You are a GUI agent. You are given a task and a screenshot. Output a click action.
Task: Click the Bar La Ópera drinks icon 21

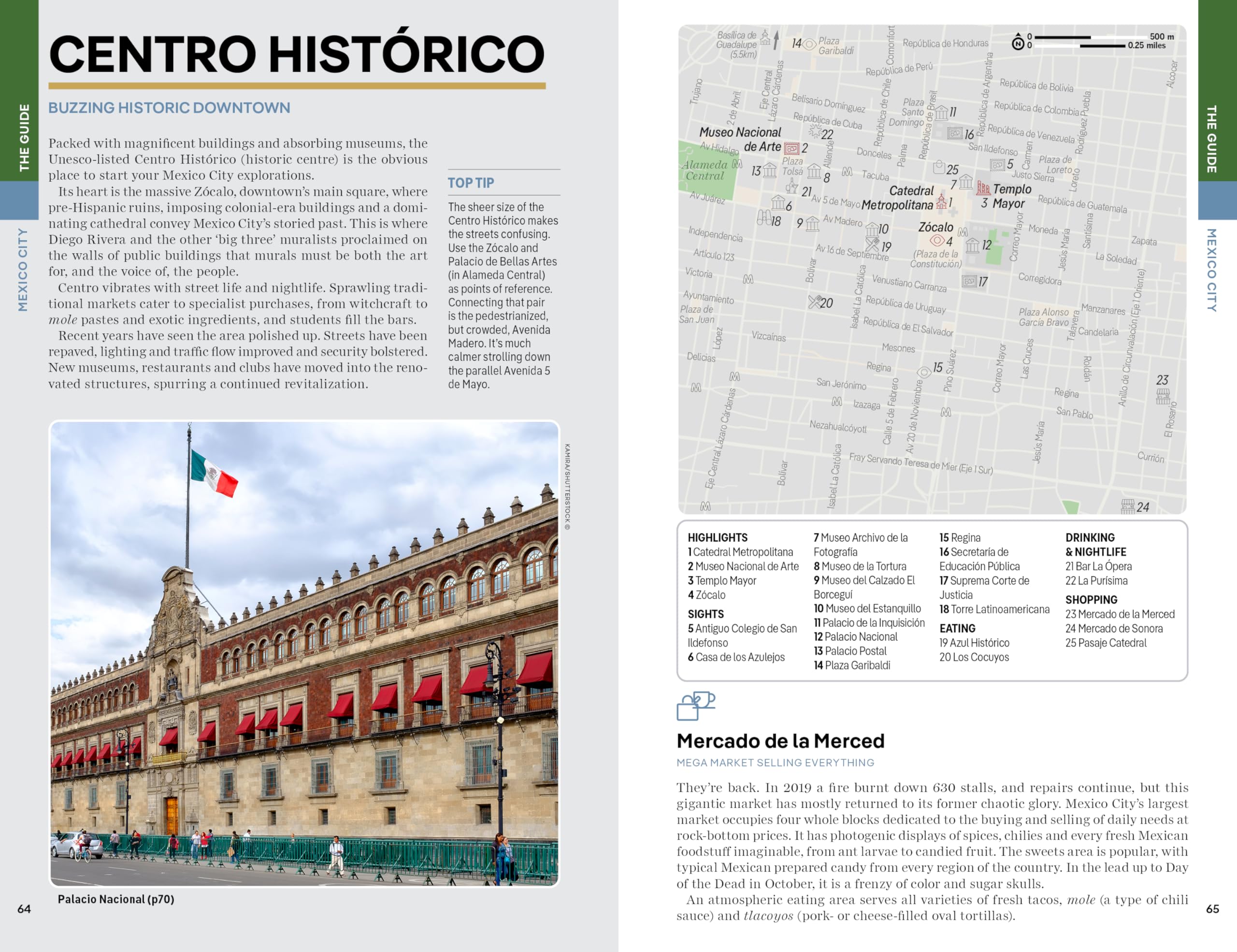point(792,187)
